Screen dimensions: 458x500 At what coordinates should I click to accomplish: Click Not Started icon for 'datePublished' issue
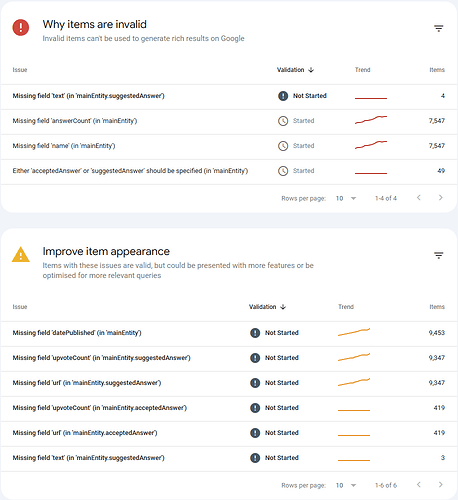pyautogui.click(x=255, y=333)
